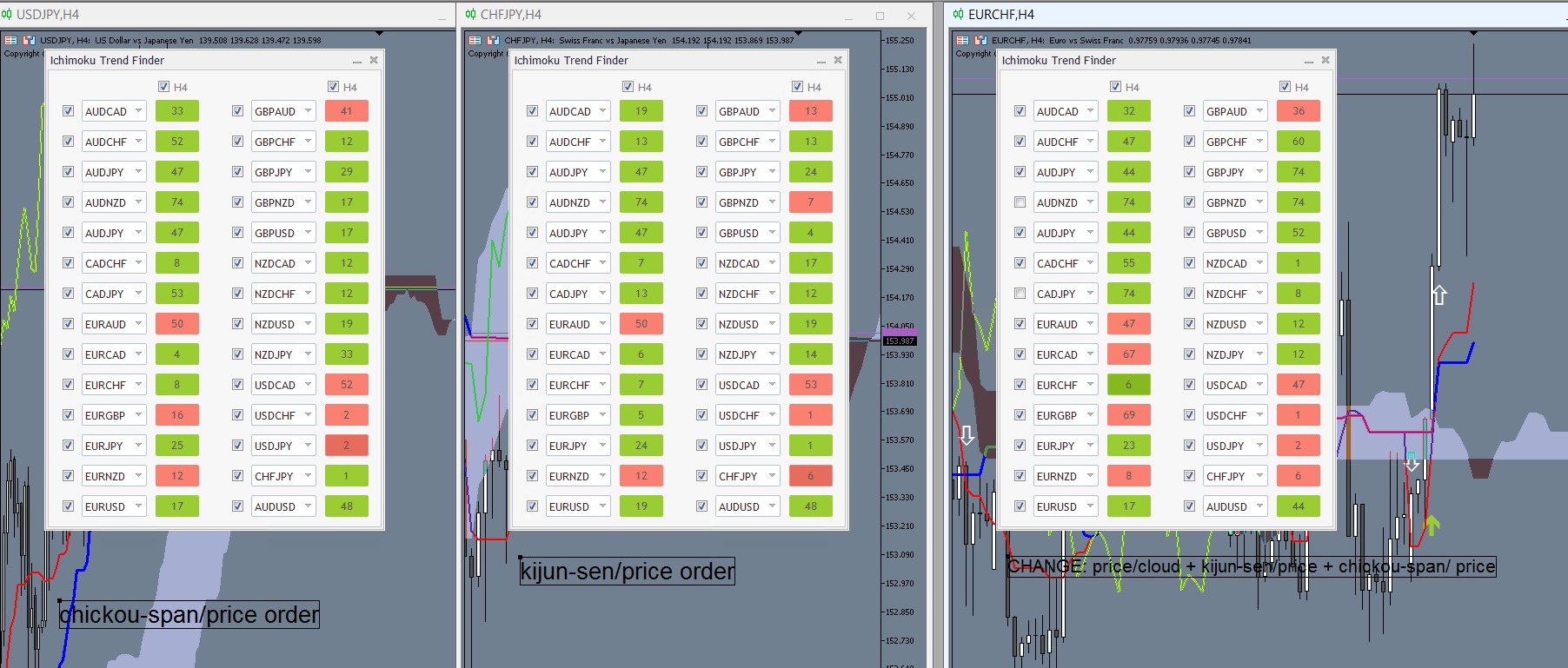This screenshot has height=668, width=1568.
Task: Close Ichimoku Trend Finder panel in CHFJPY window
Action: 838,60
